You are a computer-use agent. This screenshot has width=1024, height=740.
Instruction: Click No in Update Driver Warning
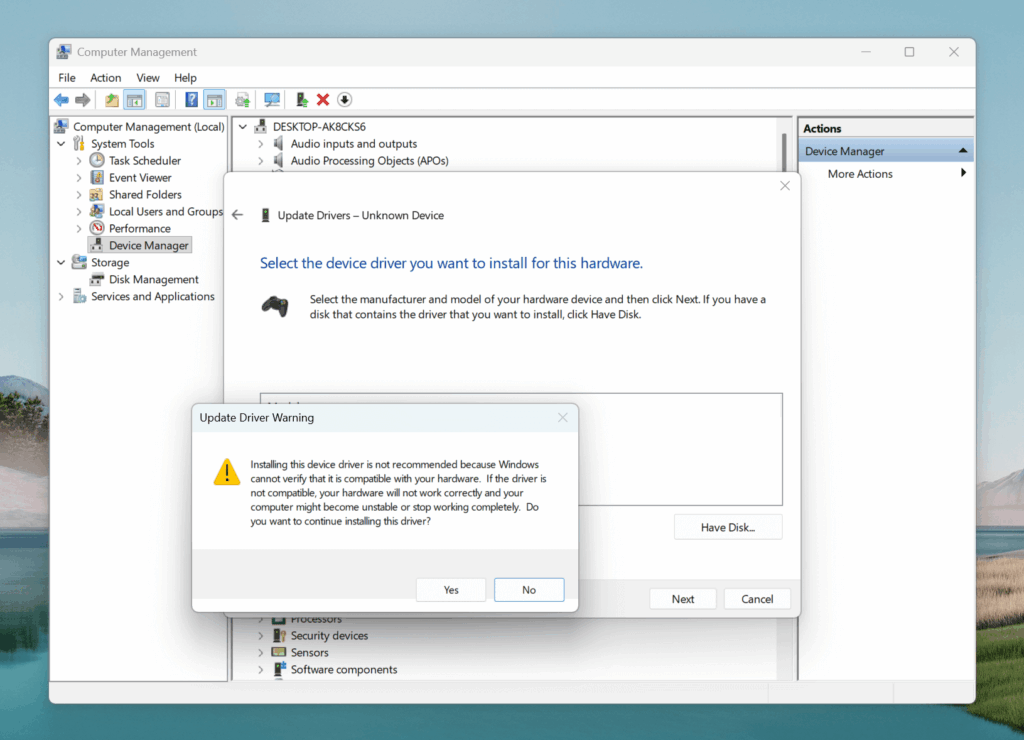coord(529,590)
